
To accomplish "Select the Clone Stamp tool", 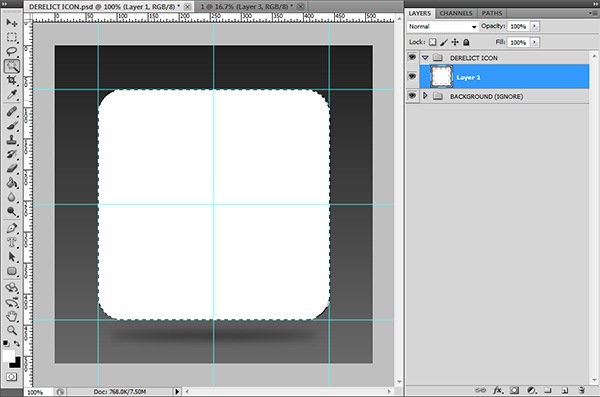I will (11, 140).
